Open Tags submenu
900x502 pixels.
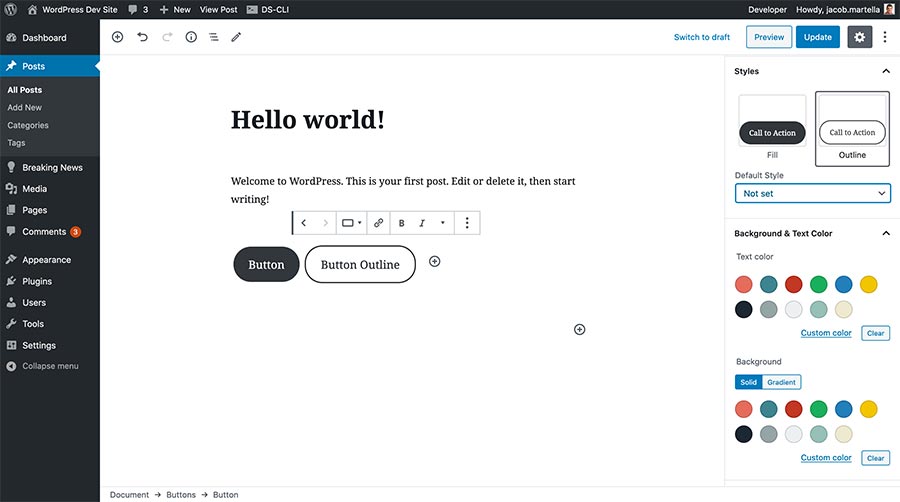[x=16, y=143]
